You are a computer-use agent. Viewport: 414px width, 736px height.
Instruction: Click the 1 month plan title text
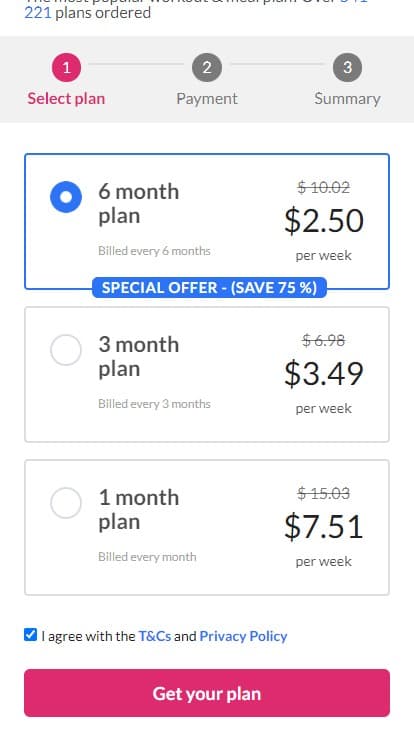(x=139, y=510)
